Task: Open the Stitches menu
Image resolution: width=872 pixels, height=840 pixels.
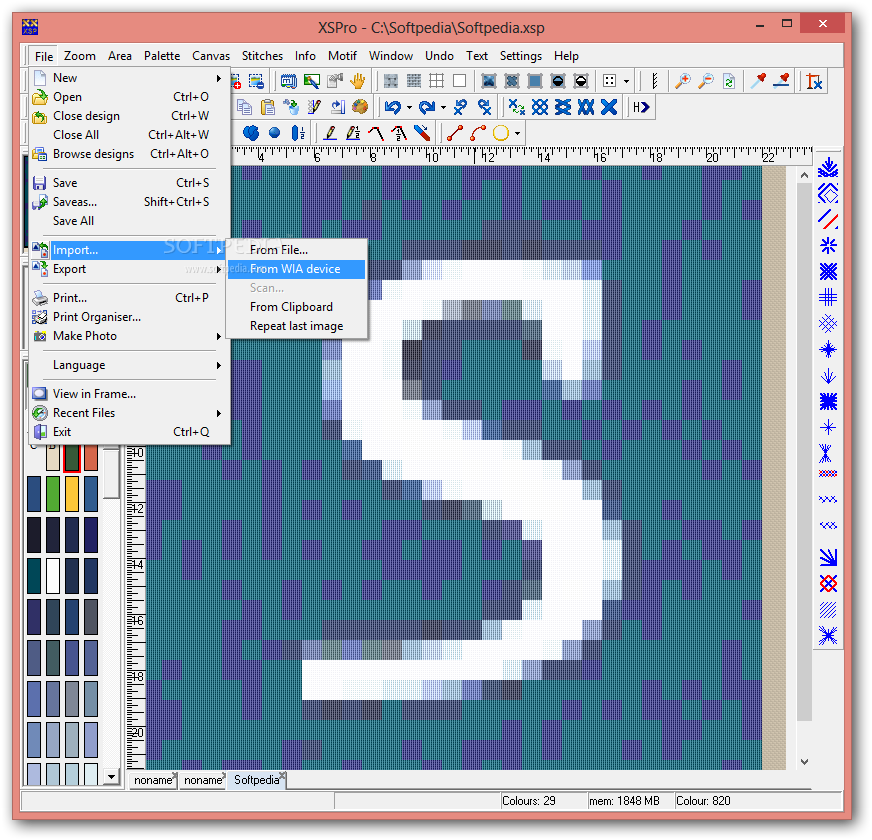Action: (262, 56)
